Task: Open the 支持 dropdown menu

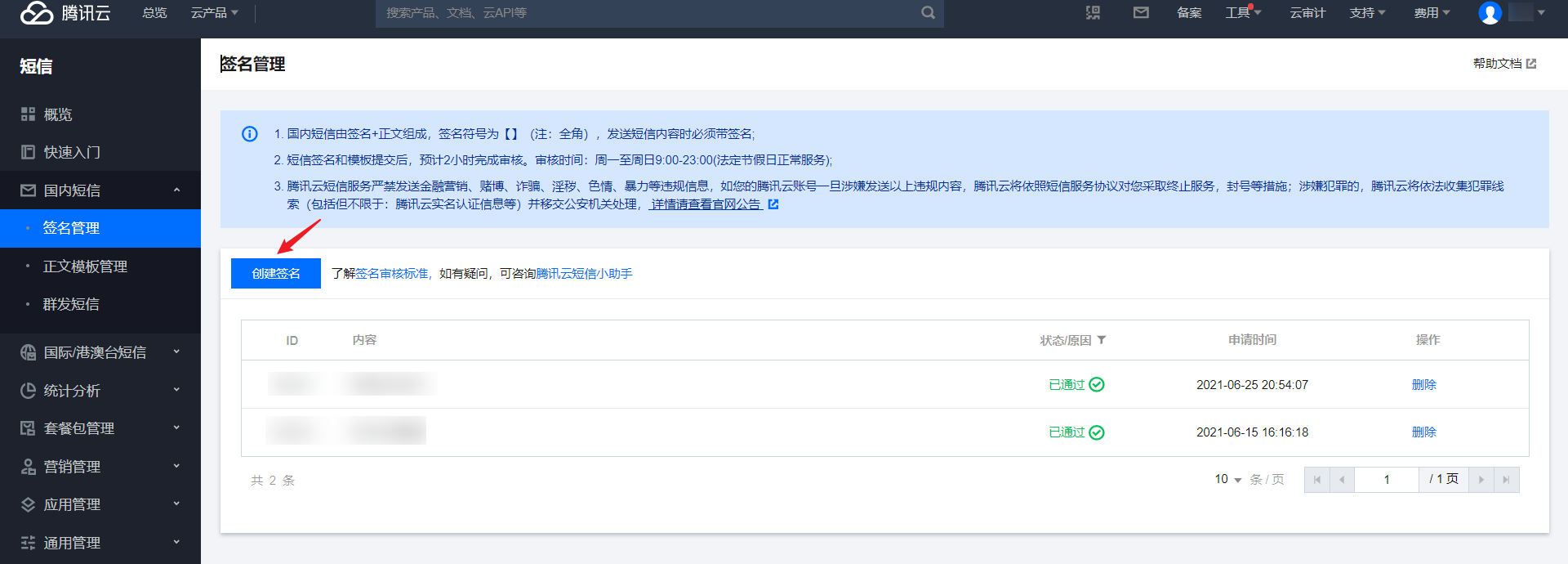Action: [x=1368, y=13]
